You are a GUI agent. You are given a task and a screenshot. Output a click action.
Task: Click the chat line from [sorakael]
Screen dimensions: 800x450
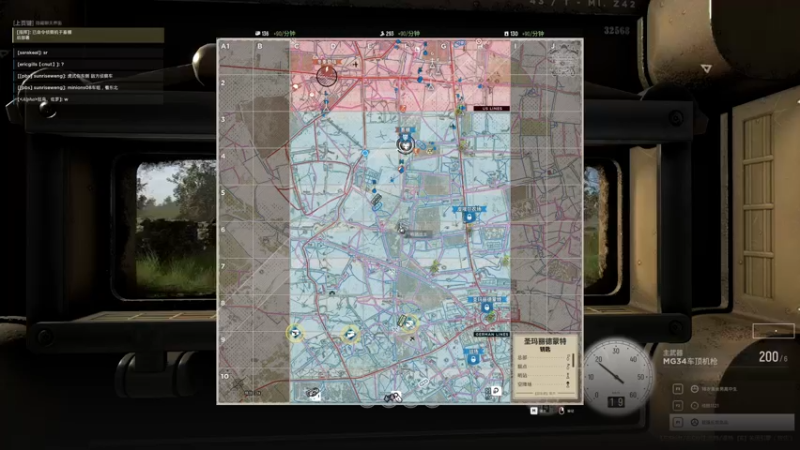coord(88,53)
